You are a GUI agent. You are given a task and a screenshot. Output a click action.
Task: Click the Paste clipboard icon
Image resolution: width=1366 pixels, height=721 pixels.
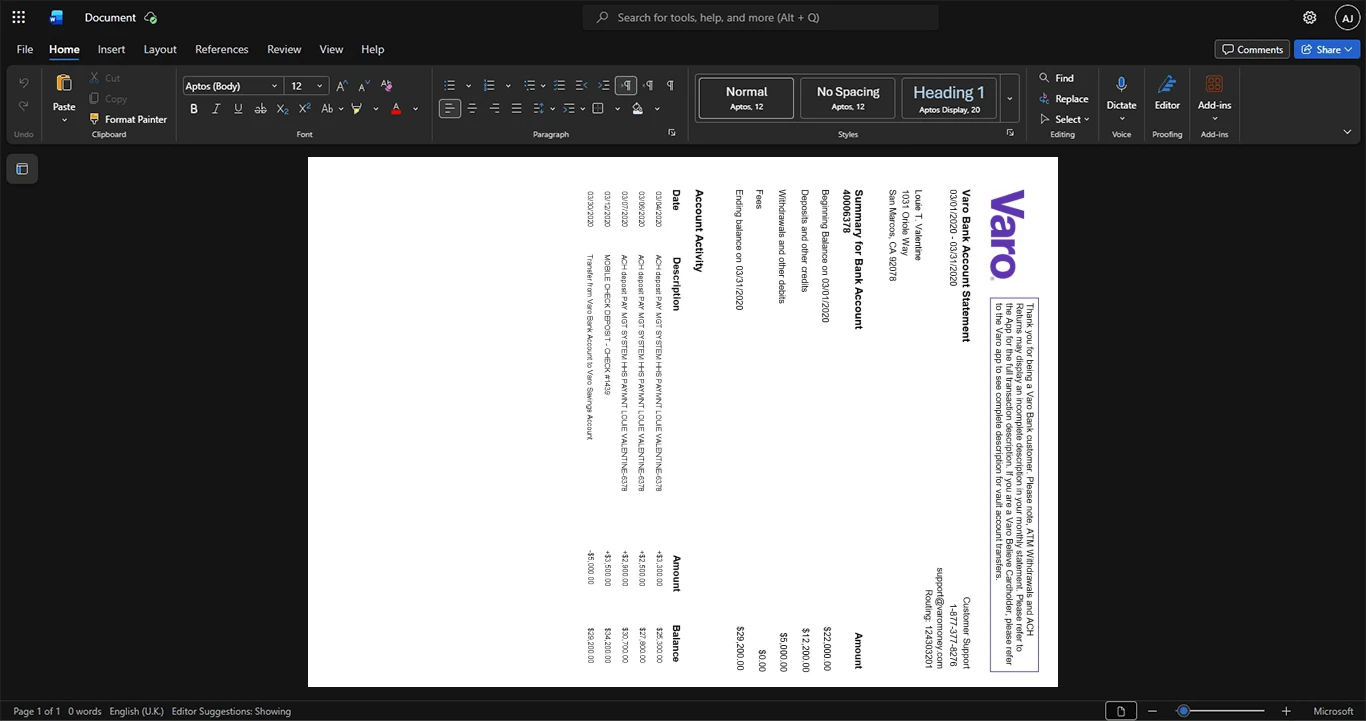(64, 84)
